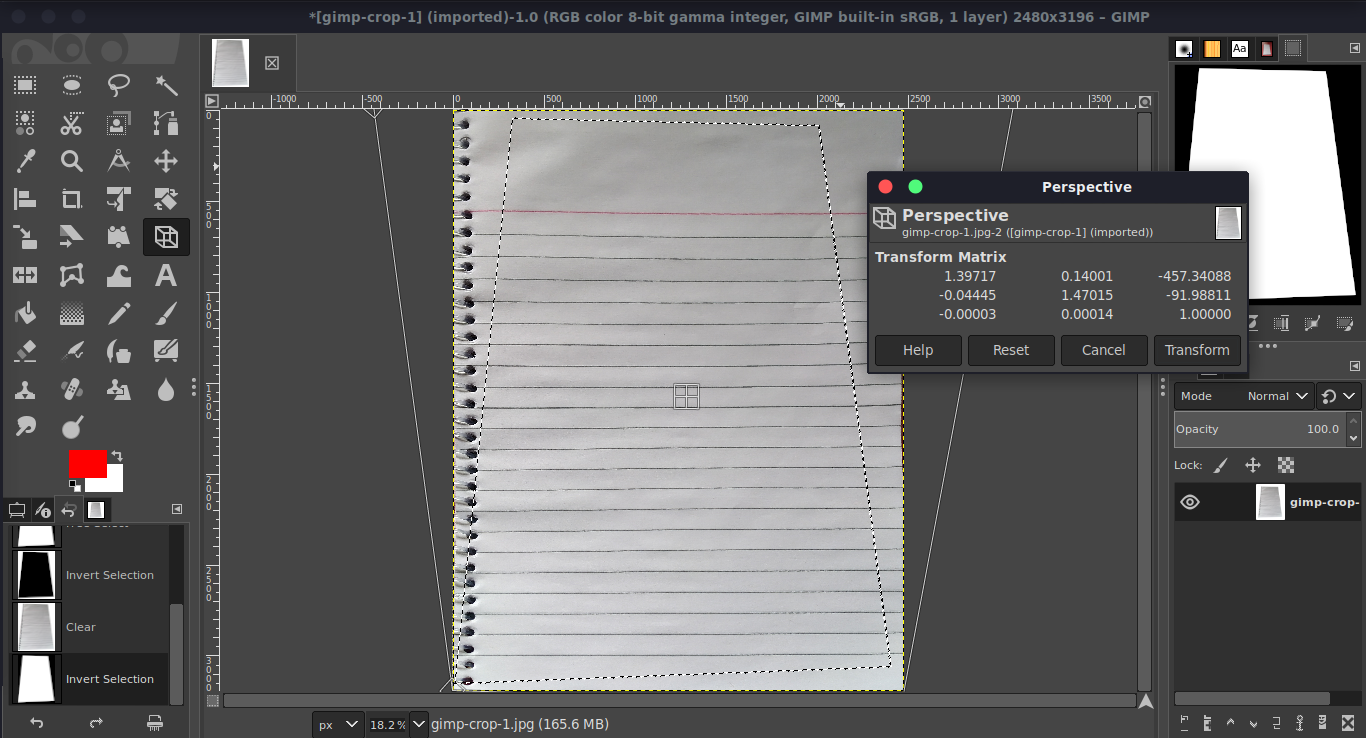The height and width of the screenshot is (738, 1366).
Task: Select the Alignment tool
Action: coord(25,199)
